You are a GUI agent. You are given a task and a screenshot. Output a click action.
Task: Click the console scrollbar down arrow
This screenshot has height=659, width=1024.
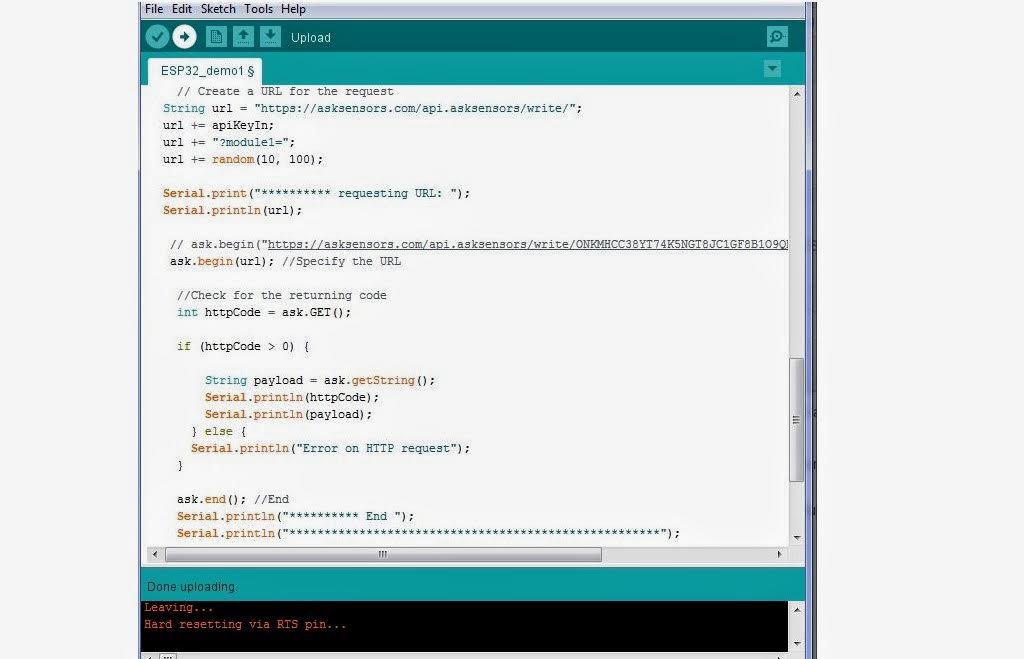[797, 643]
